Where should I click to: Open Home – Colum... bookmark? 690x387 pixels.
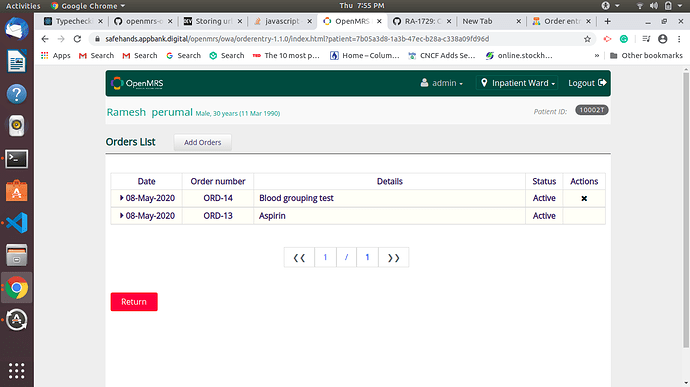point(365,55)
